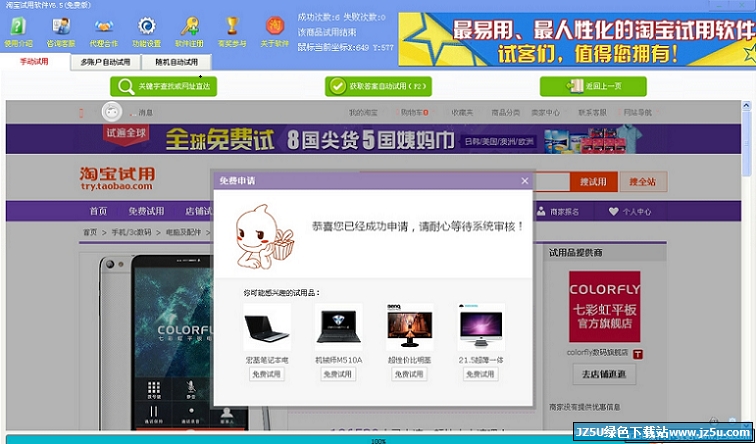
Task: Click the 机械师M510A laptop thumbnail
Action: (x=338, y=327)
